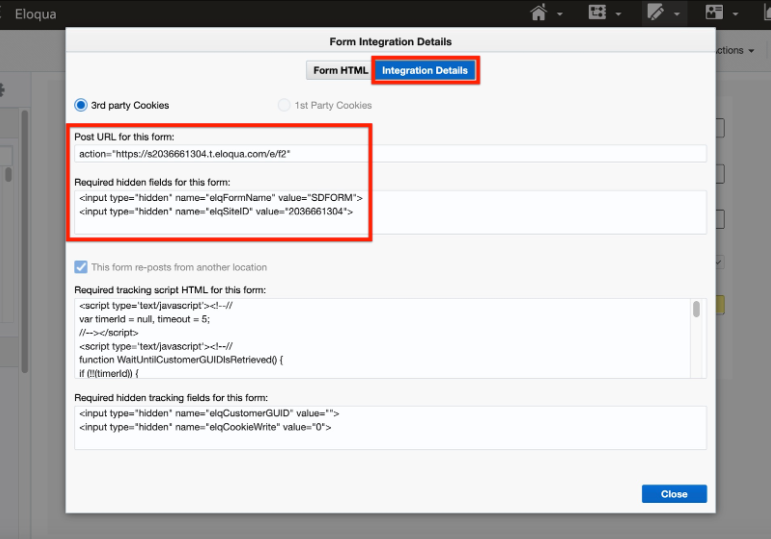Click the elqCustomerGUID hidden input line
The height and width of the screenshot is (539, 771).
click(209, 413)
